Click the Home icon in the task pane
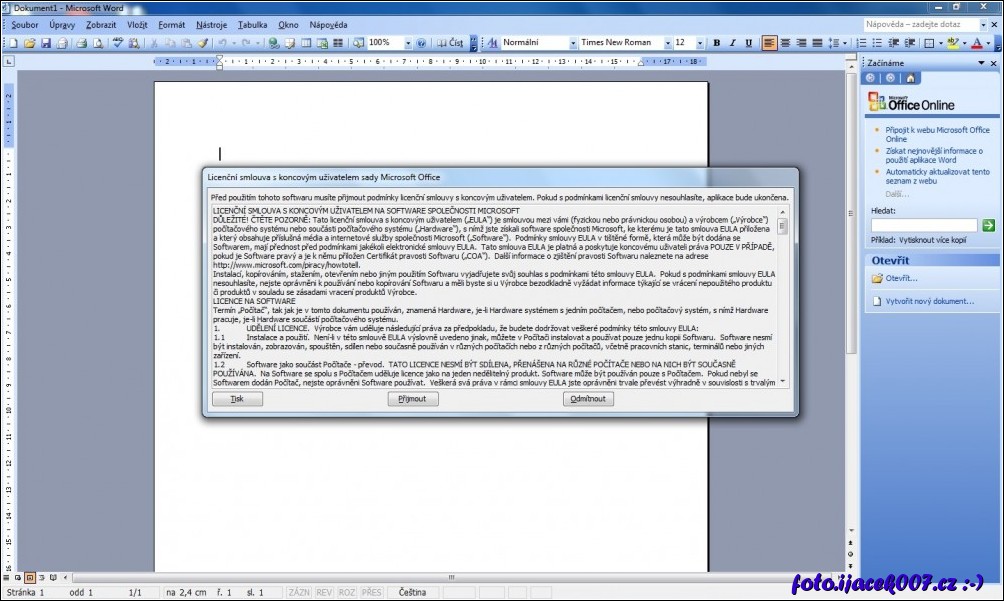Viewport: 1004px width, 601px height. point(911,78)
